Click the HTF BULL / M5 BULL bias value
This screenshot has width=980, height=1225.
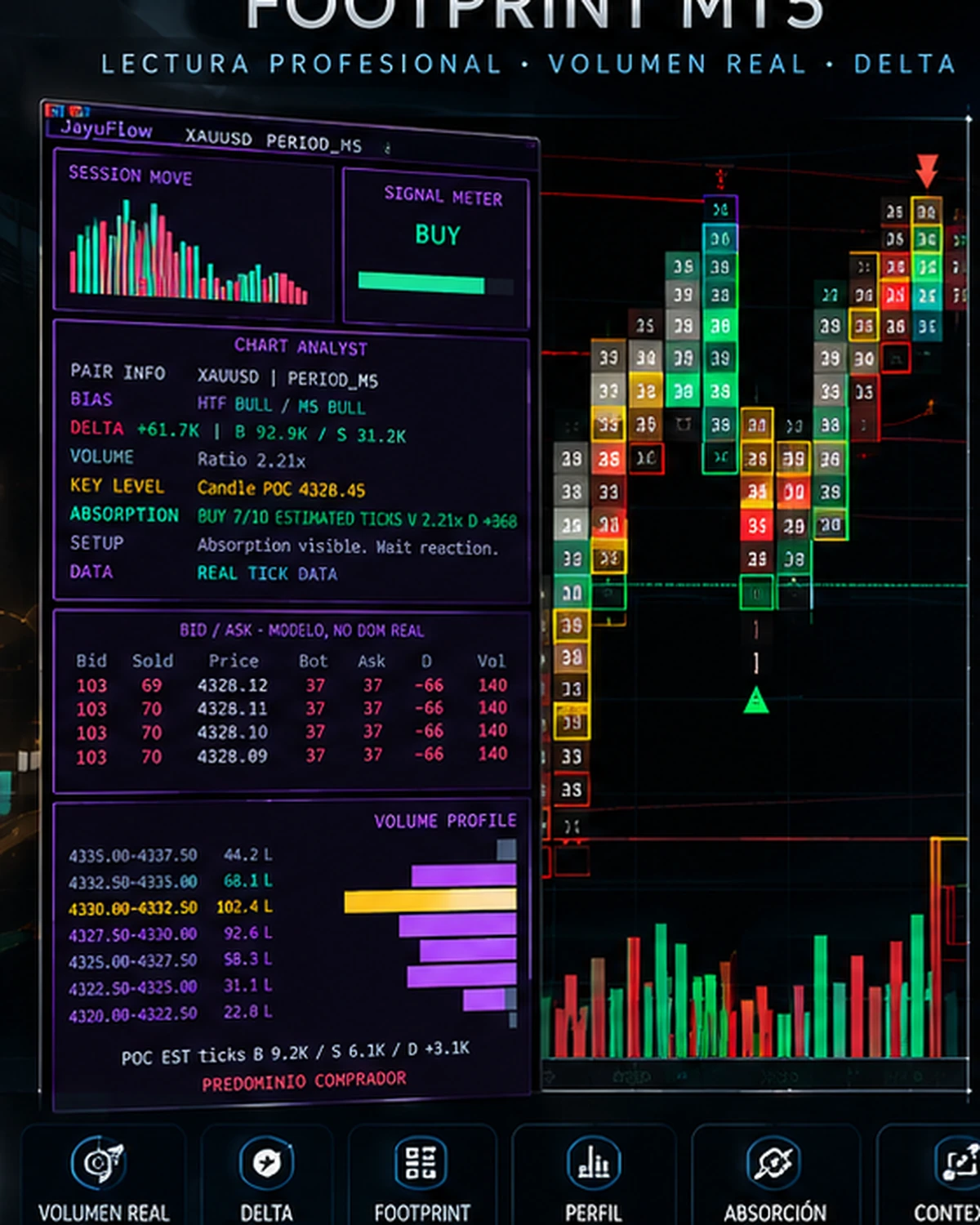tap(281, 406)
